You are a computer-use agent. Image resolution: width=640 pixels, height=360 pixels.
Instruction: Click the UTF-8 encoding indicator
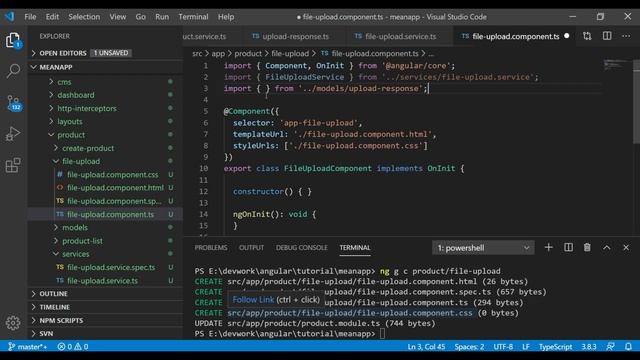pos(503,347)
